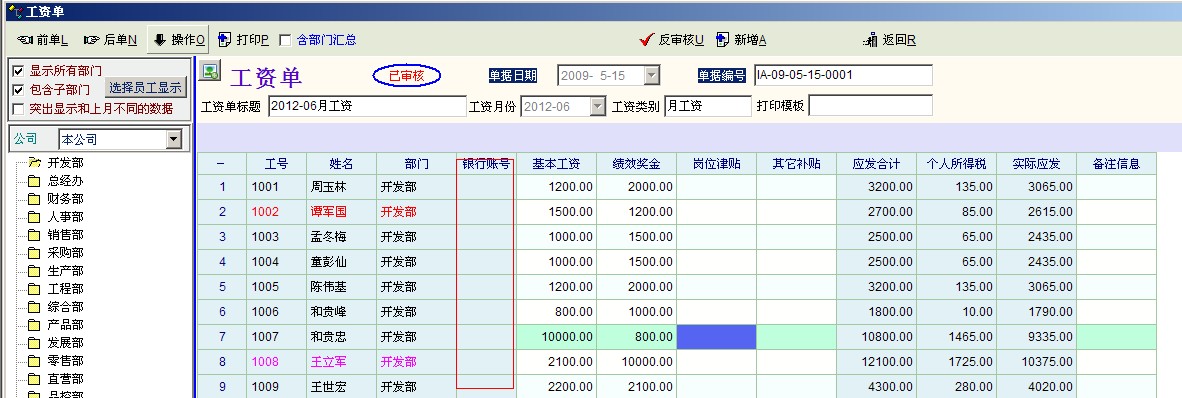The width and height of the screenshot is (1182, 398).
Task: Click the blue highlighted 岗位津贴 cell
Action: coord(716,337)
